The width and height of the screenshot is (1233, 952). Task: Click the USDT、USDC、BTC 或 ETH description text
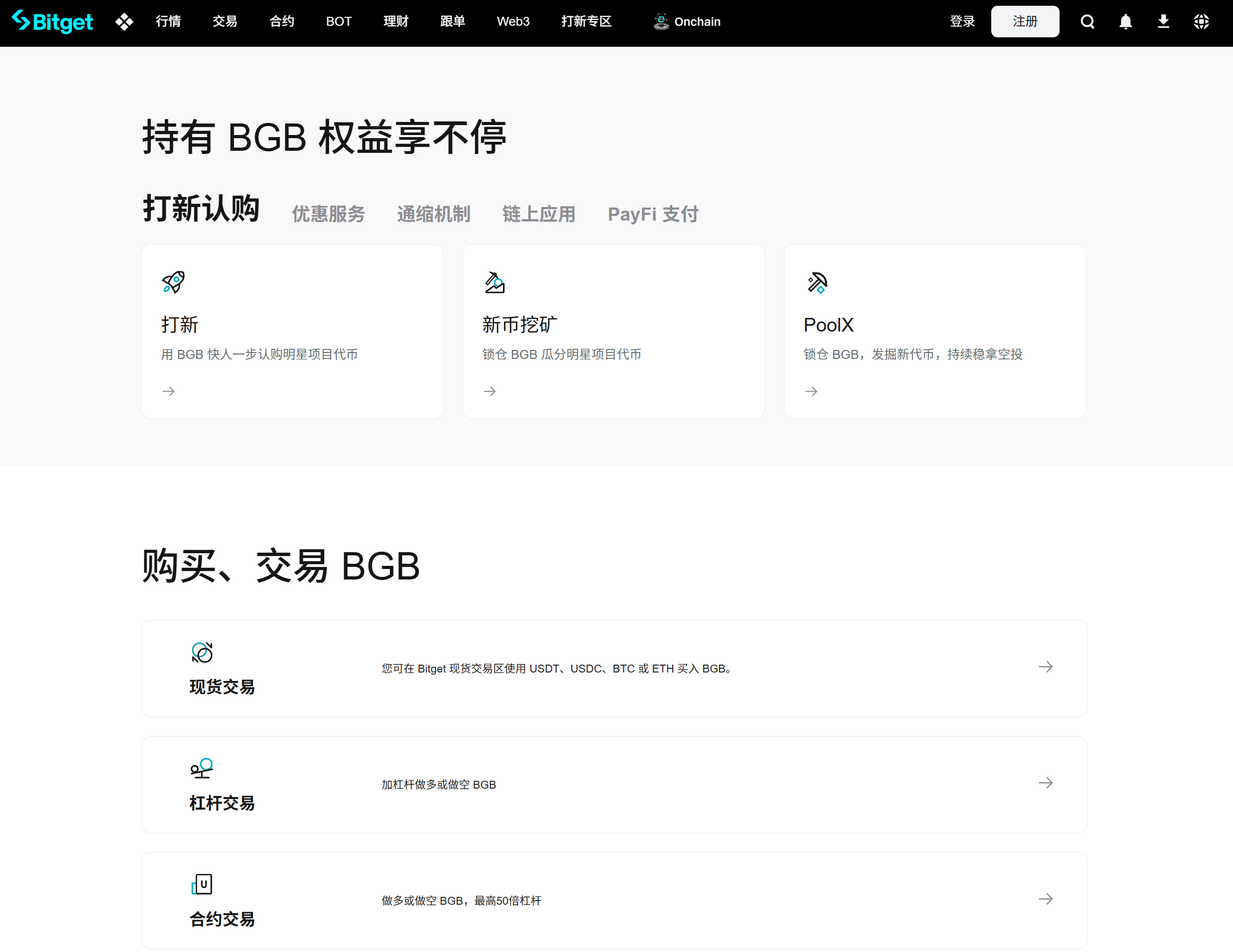[557, 668]
